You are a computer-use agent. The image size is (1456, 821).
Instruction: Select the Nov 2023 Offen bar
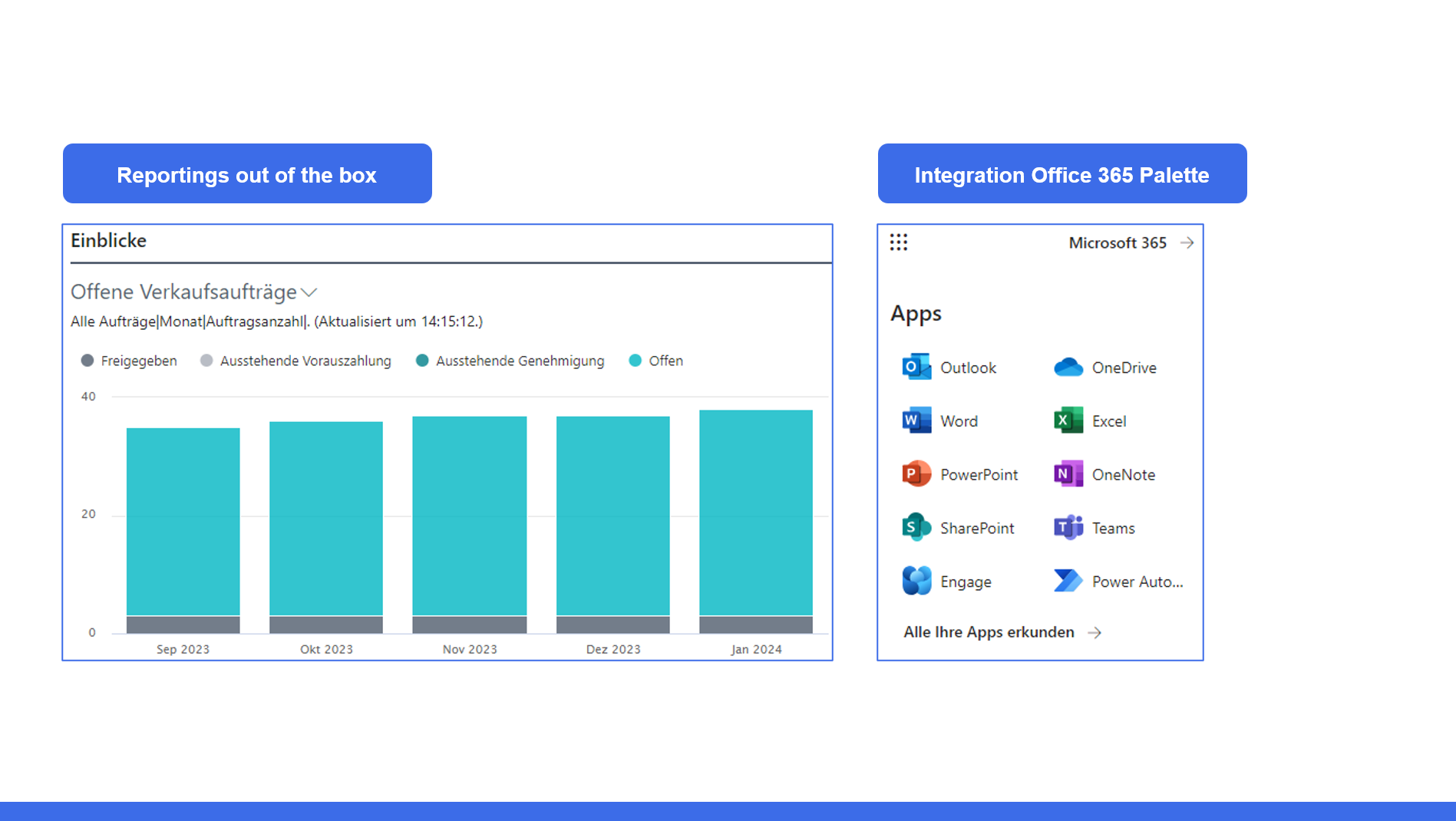coord(470,516)
